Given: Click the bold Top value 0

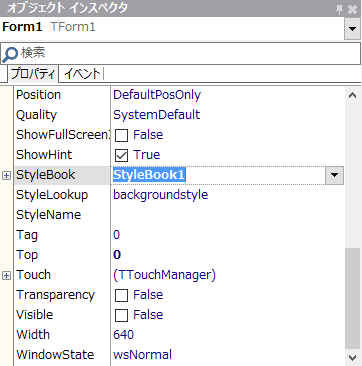Looking at the screenshot, I should pyautogui.click(x=117, y=255).
